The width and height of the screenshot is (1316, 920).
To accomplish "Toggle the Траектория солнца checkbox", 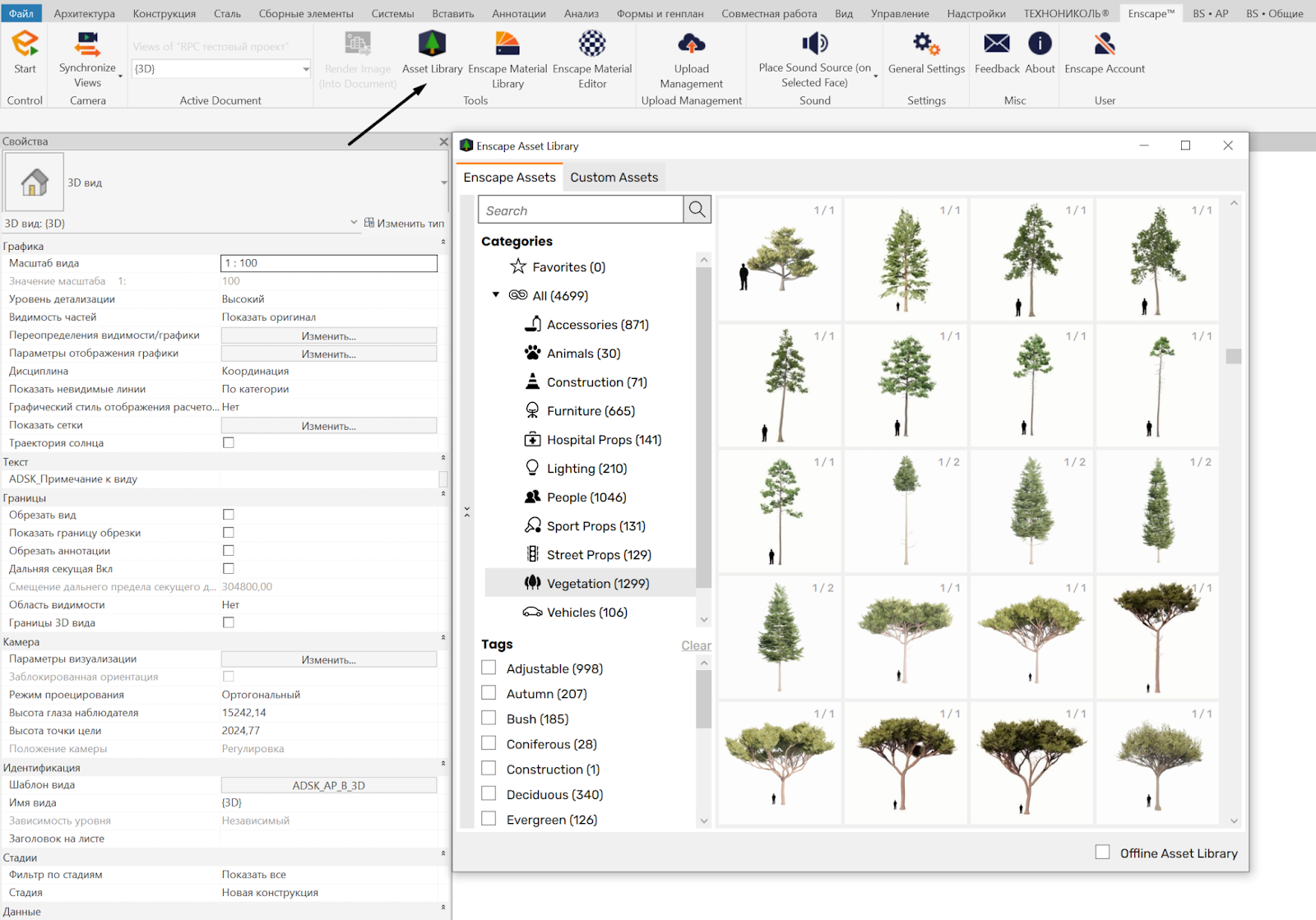I will (x=229, y=442).
